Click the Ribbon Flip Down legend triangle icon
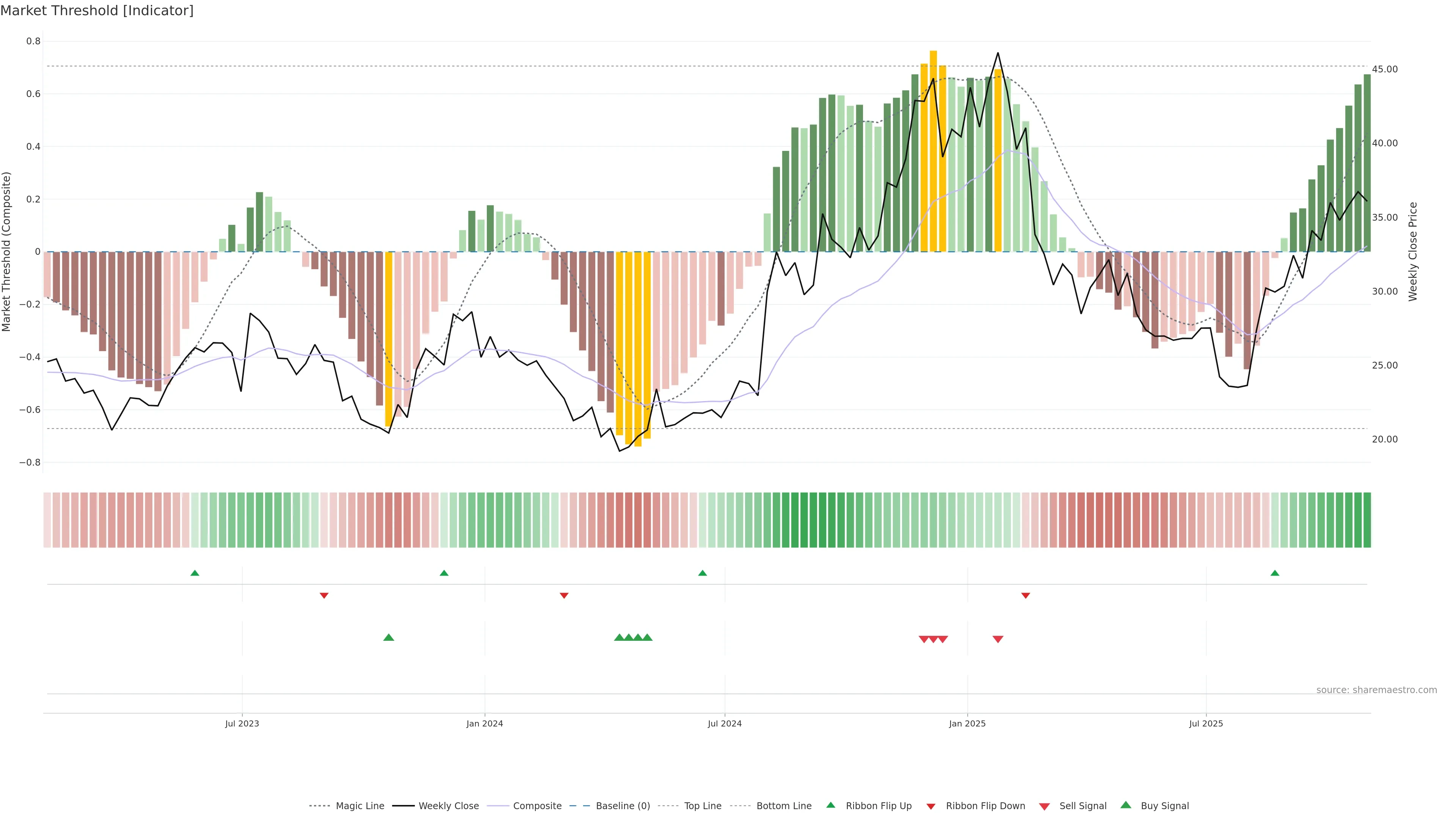 click(931, 806)
